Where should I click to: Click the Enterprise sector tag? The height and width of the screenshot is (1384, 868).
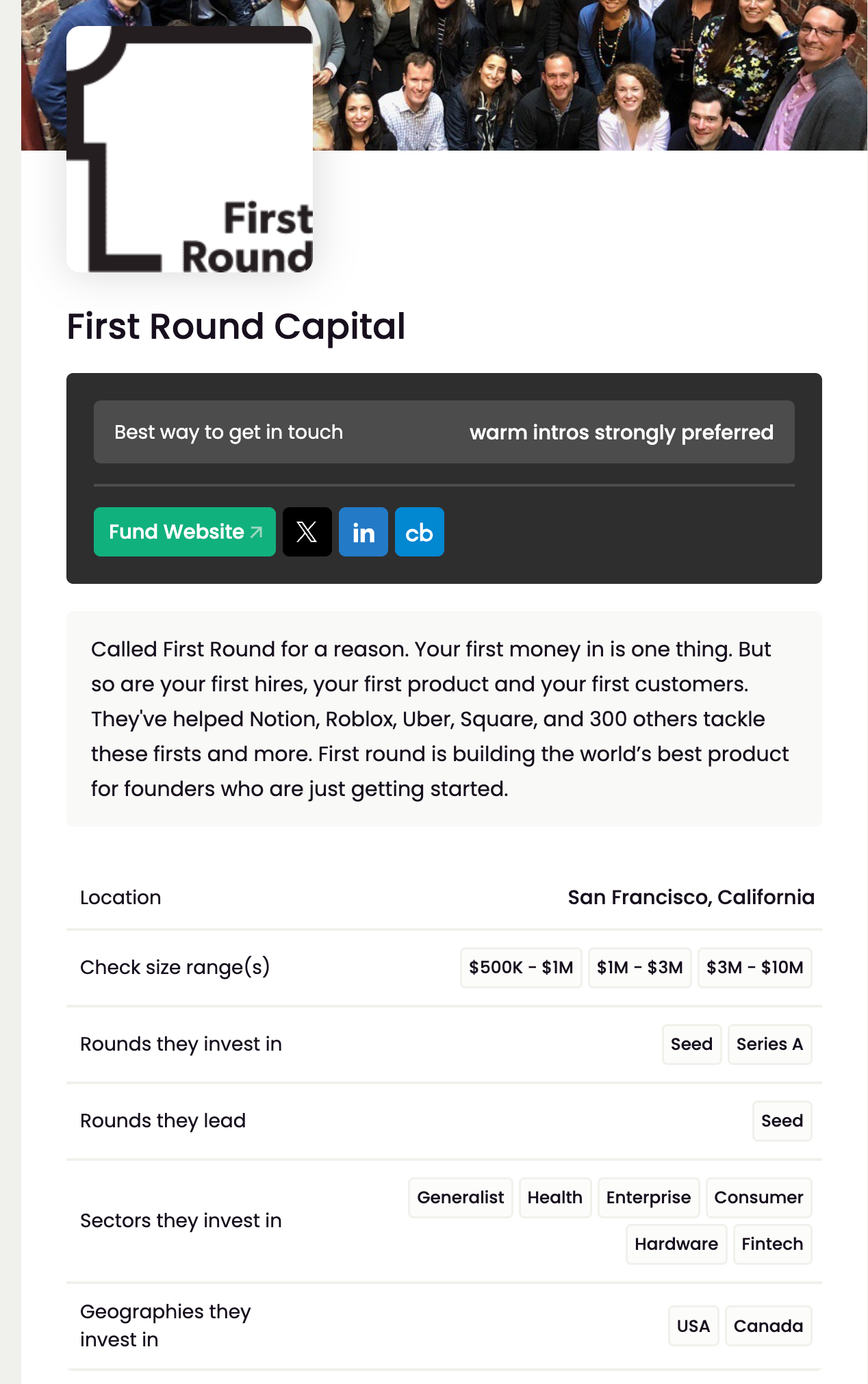pos(648,1197)
